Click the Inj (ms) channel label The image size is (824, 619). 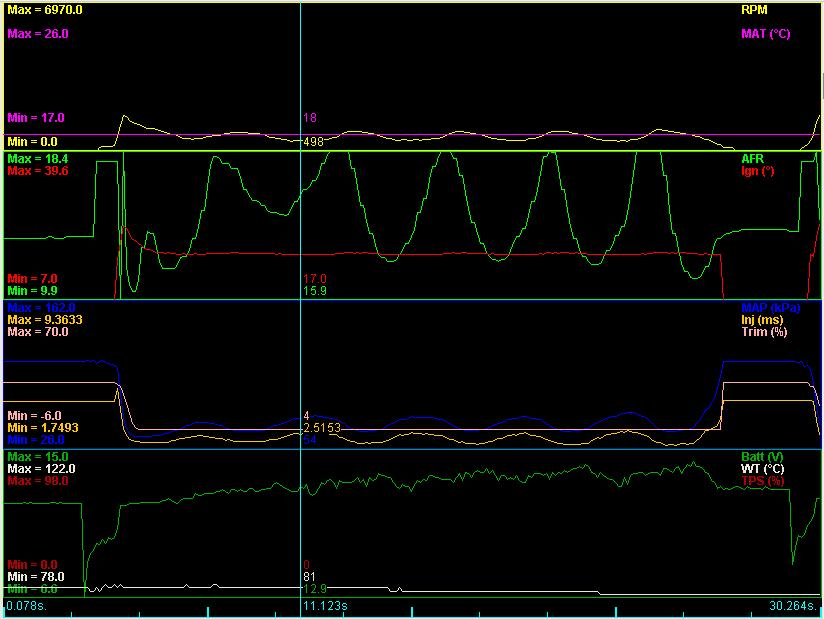pos(762,320)
